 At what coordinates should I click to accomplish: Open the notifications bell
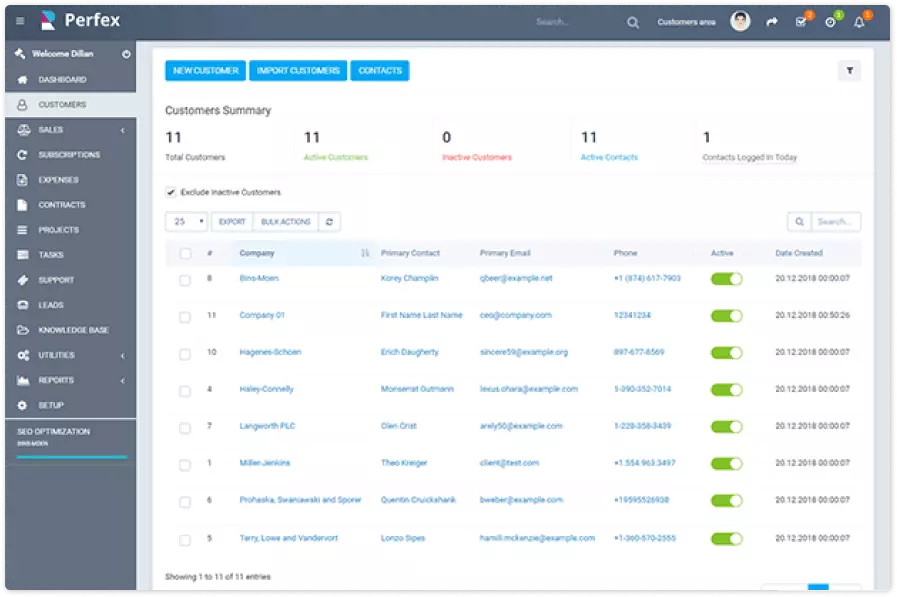[859, 22]
